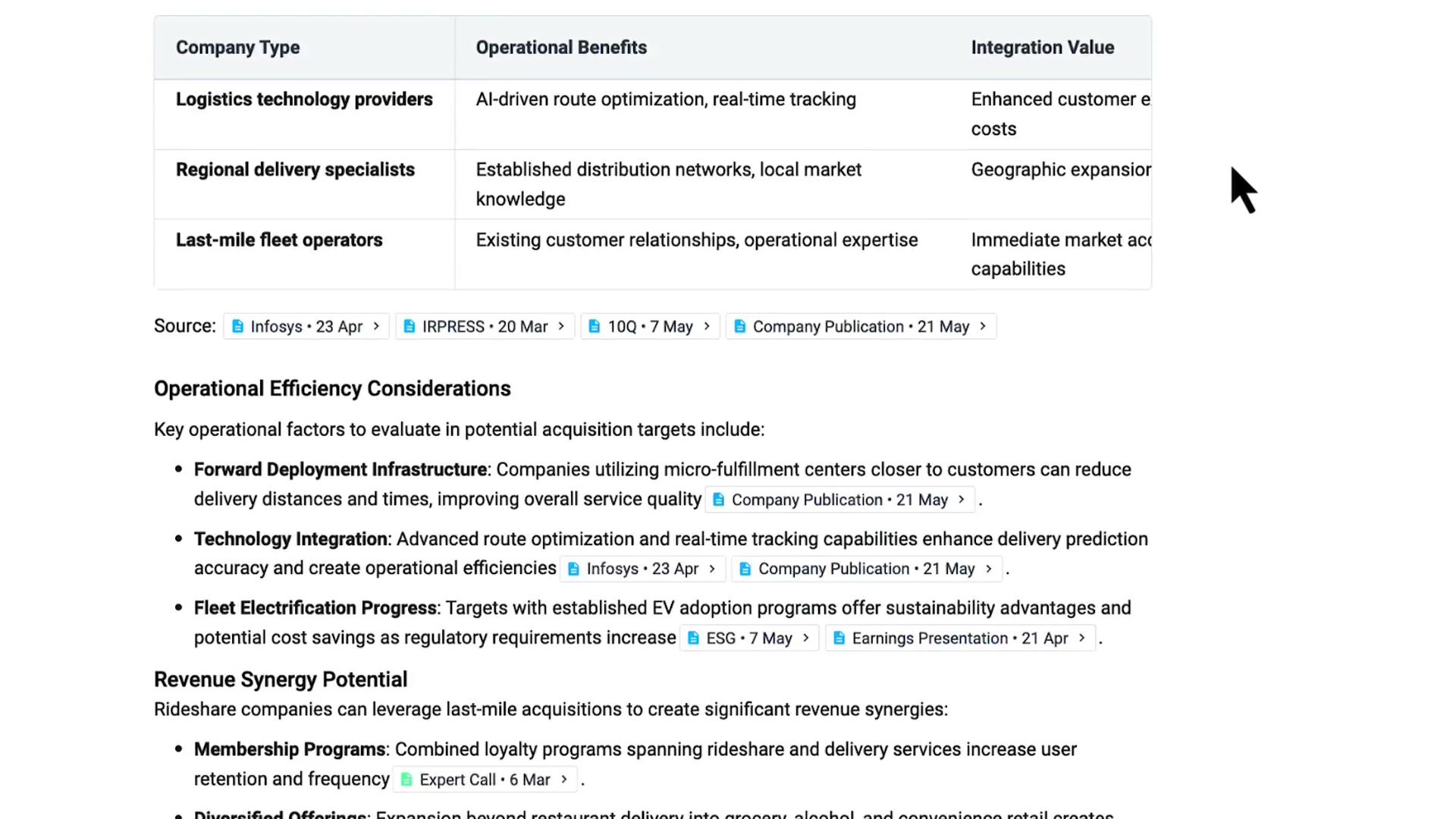
Task: Click the Infosys document icon in the Source row
Action: (x=238, y=327)
